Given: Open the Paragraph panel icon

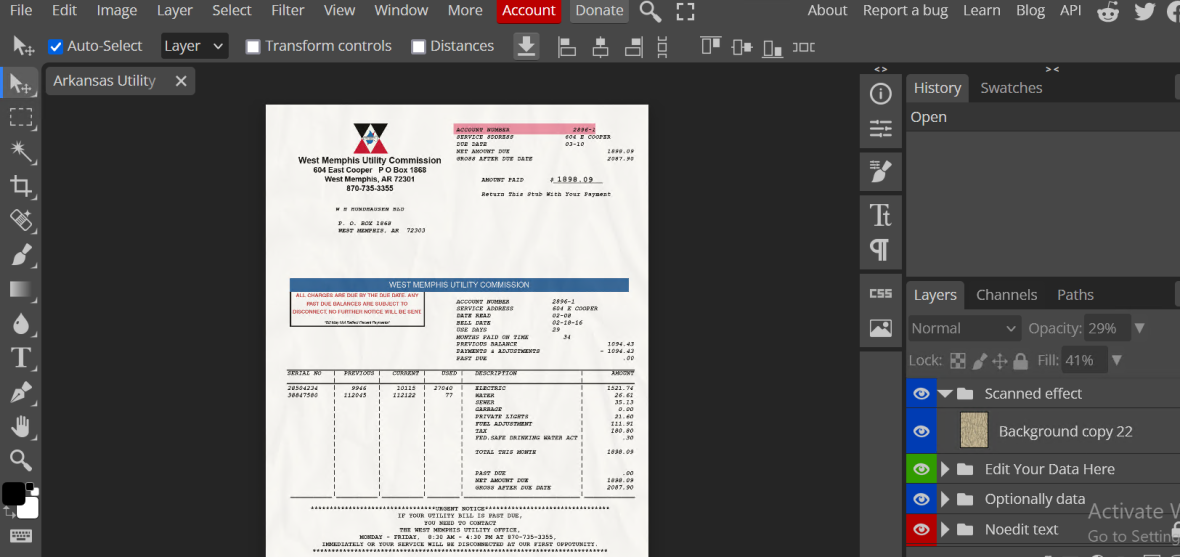Looking at the screenshot, I should (880, 249).
